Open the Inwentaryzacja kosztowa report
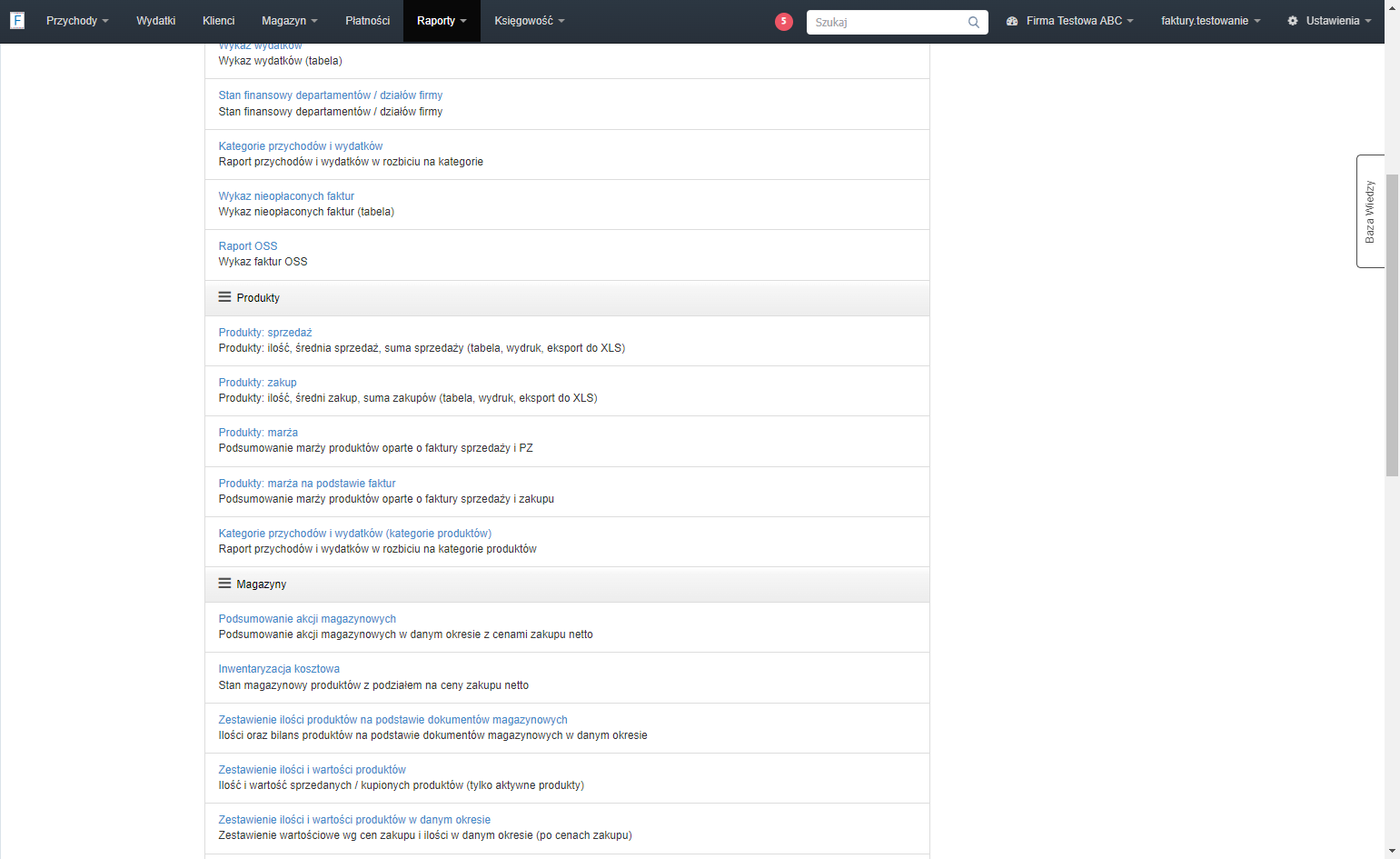 pyautogui.click(x=279, y=669)
